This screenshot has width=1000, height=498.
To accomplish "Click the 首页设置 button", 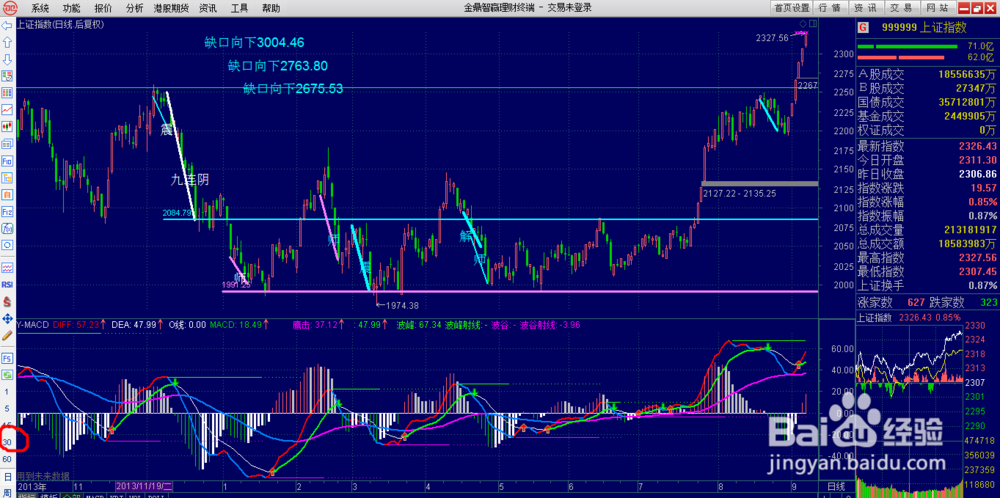I will [791, 8].
